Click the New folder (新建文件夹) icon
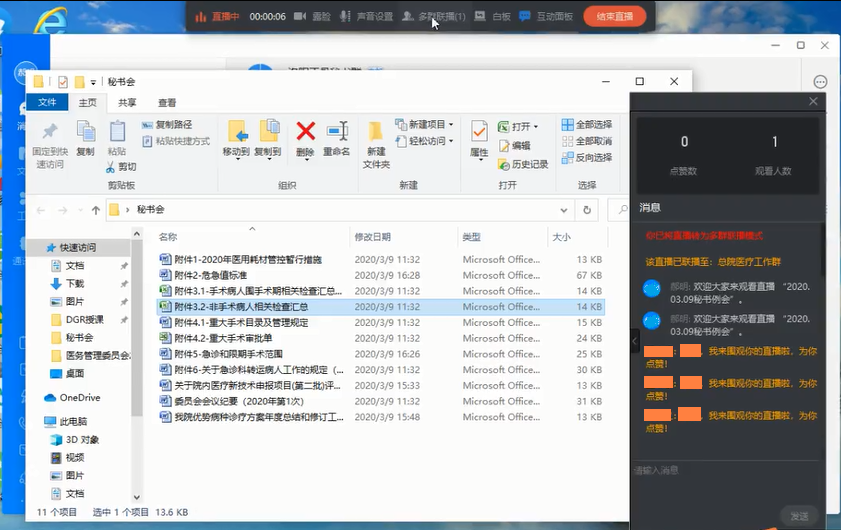The image size is (841, 530). pos(375,131)
